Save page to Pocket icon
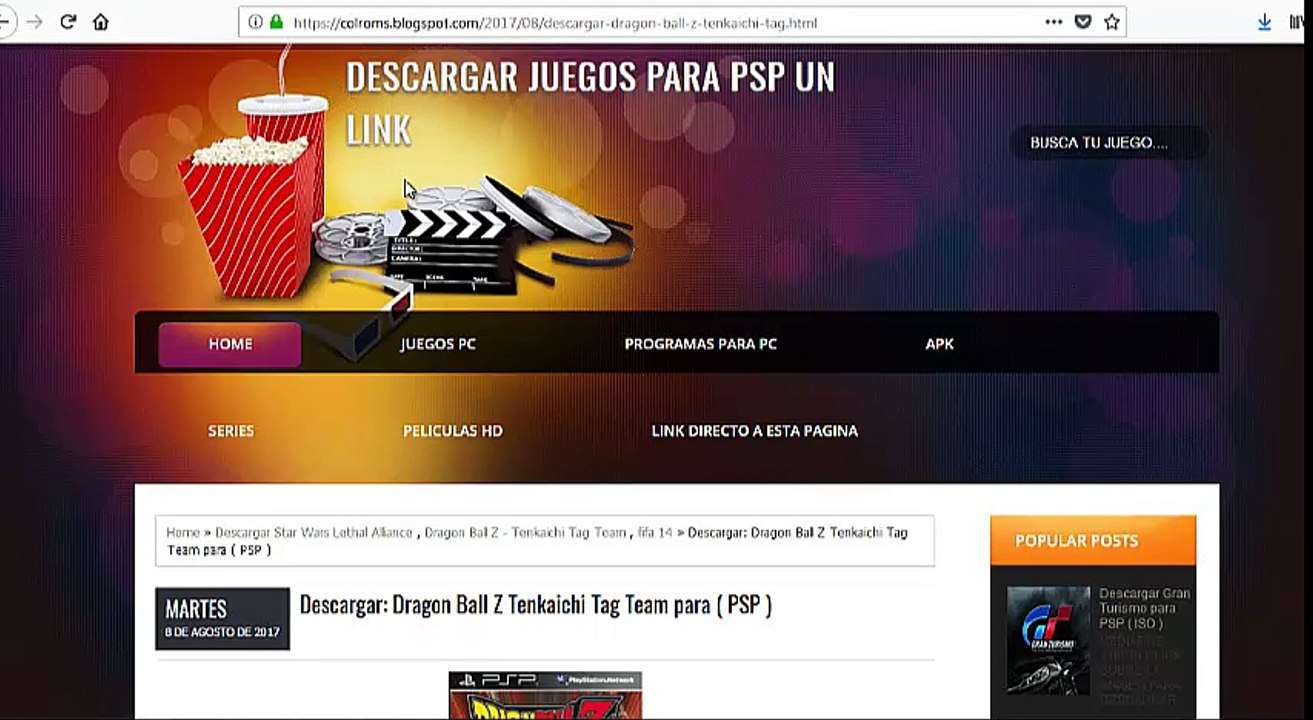 pyautogui.click(x=1082, y=21)
